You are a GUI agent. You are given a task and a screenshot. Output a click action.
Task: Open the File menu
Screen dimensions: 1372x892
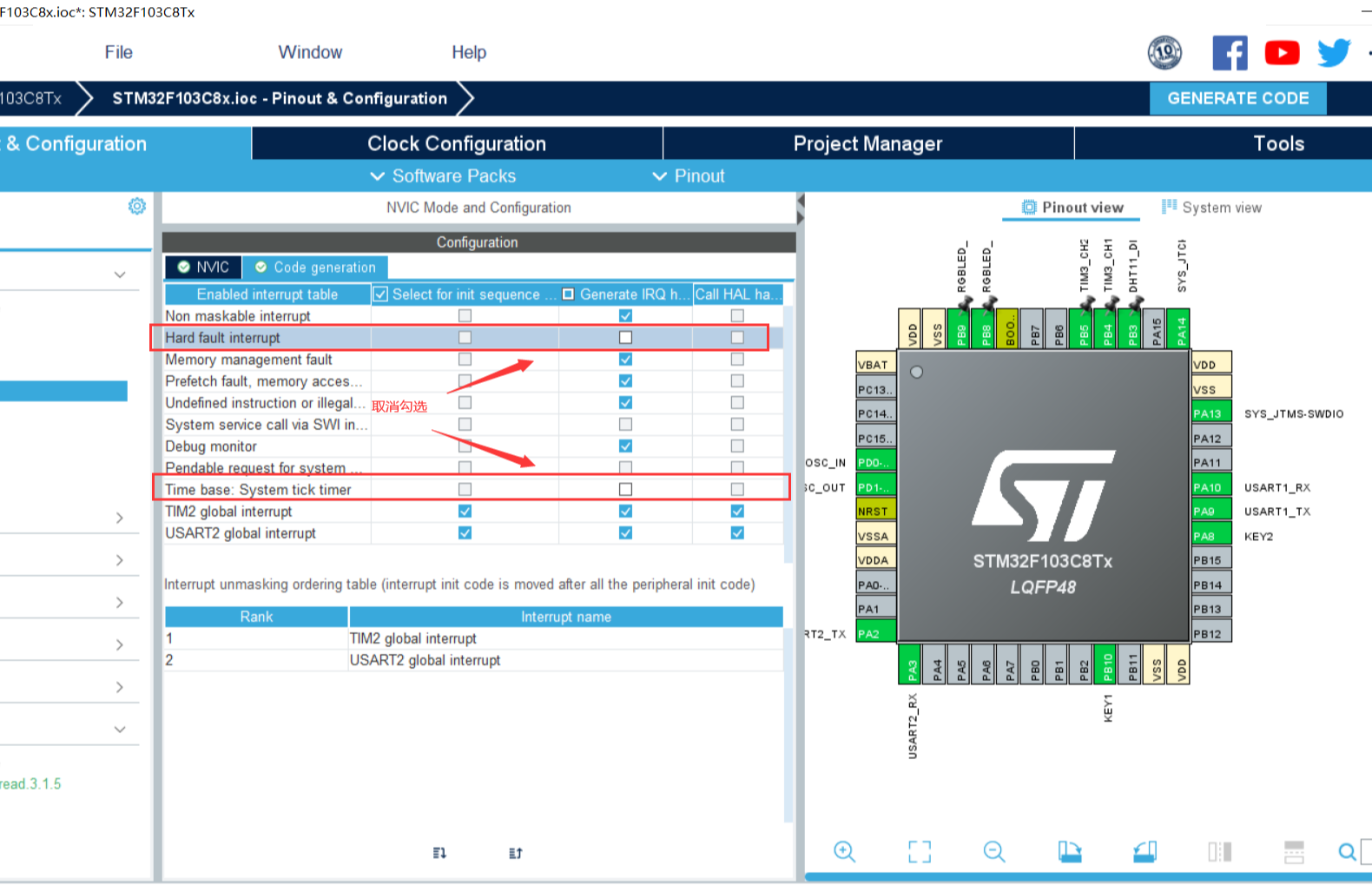click(x=119, y=52)
